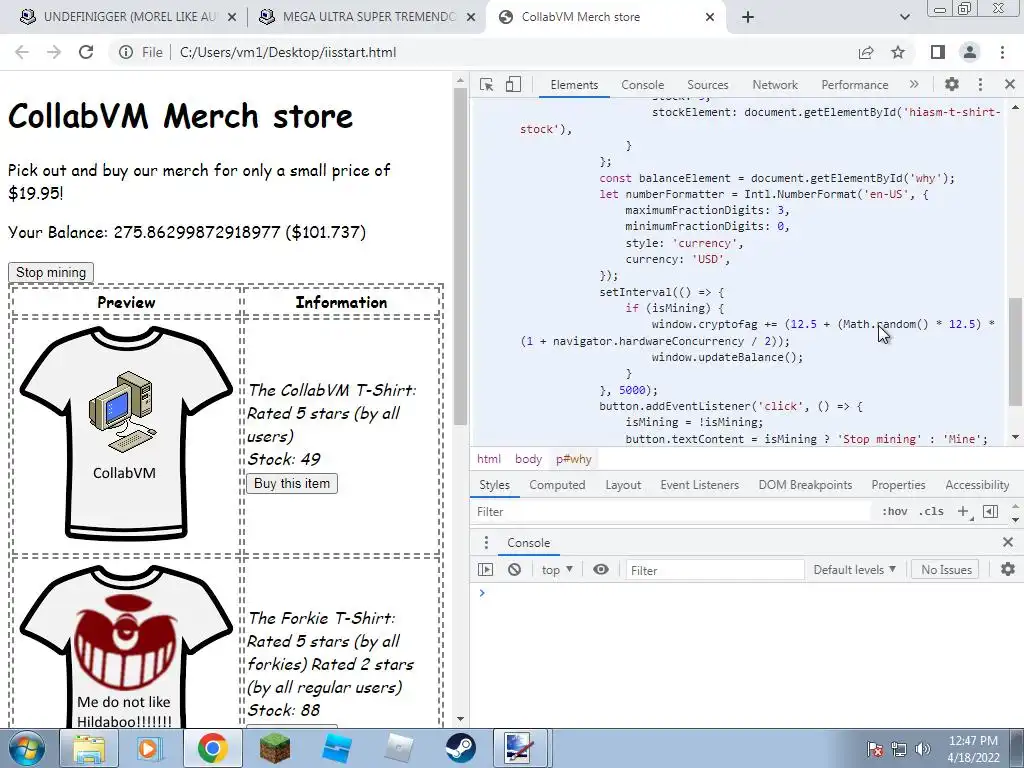Open the Properties pane tab
1024x768 pixels.
898,485
